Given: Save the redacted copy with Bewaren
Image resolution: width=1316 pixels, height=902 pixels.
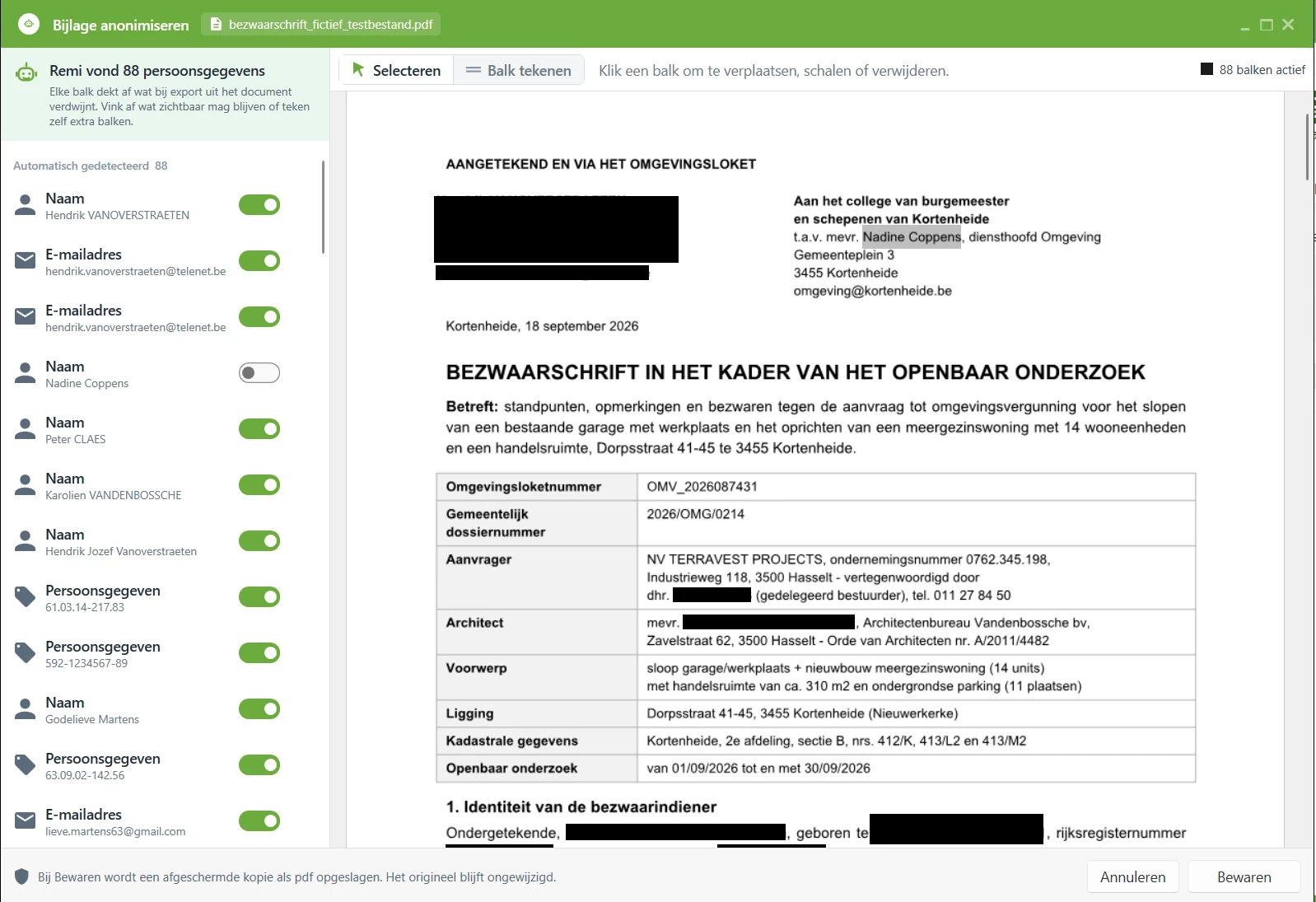Looking at the screenshot, I should click(1244, 877).
